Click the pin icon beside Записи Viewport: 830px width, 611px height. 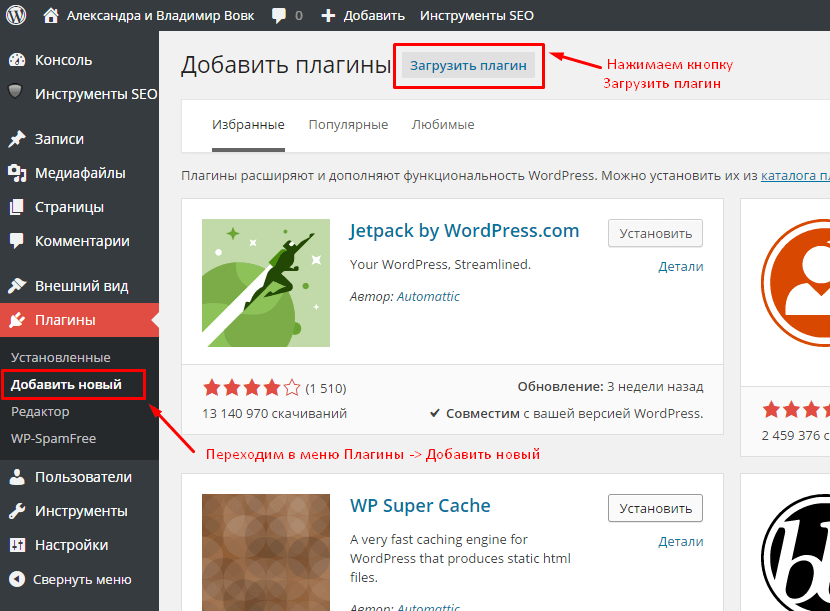(x=17, y=139)
